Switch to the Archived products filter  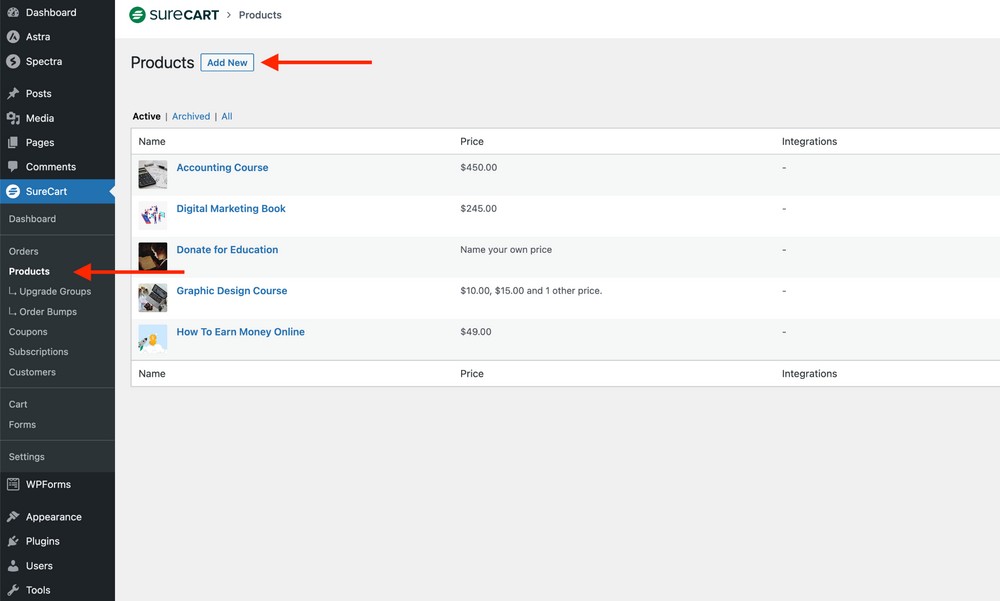[191, 117]
